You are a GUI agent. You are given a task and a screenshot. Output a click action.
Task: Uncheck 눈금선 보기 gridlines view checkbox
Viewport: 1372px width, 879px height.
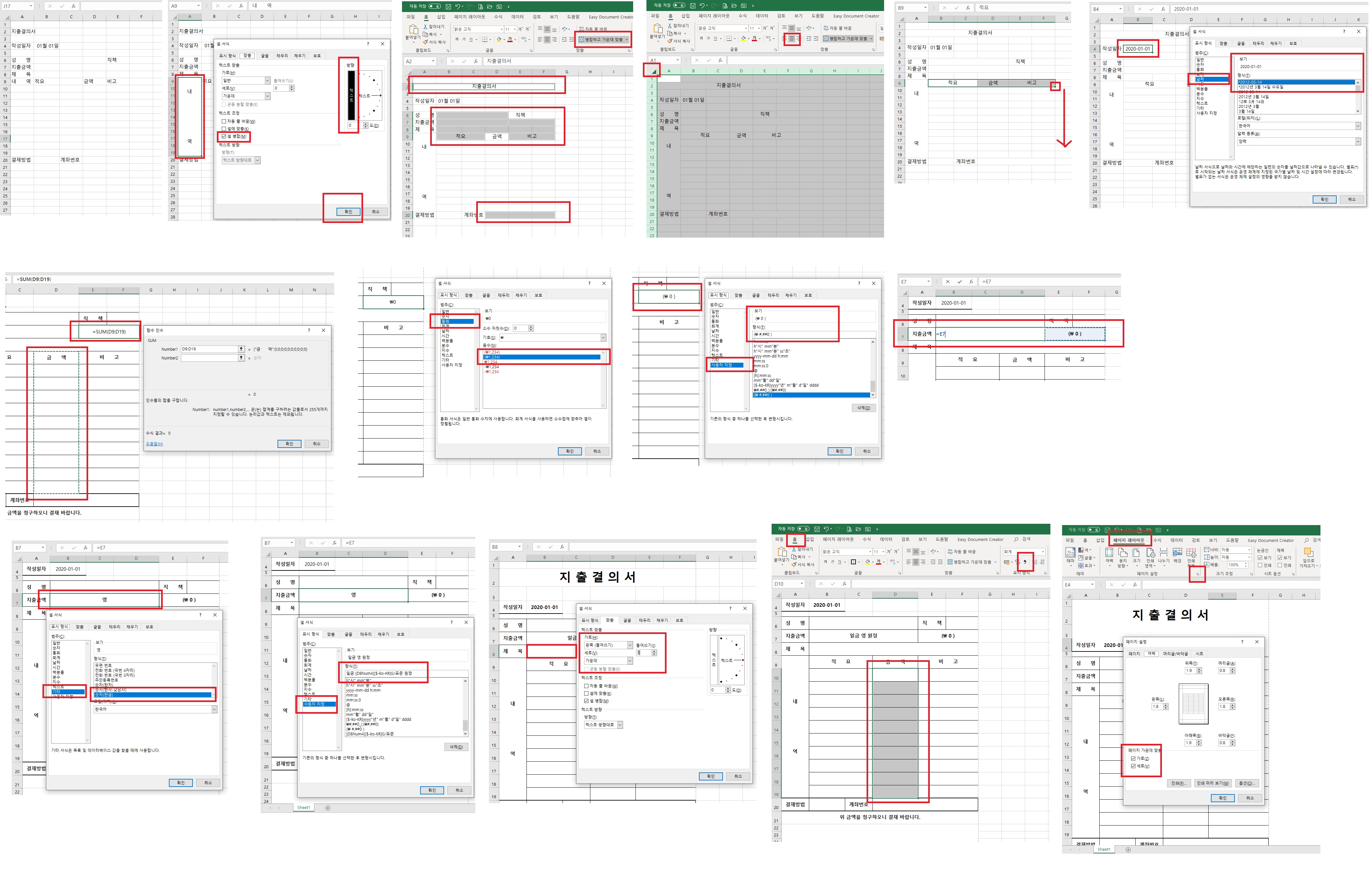pos(1260,558)
